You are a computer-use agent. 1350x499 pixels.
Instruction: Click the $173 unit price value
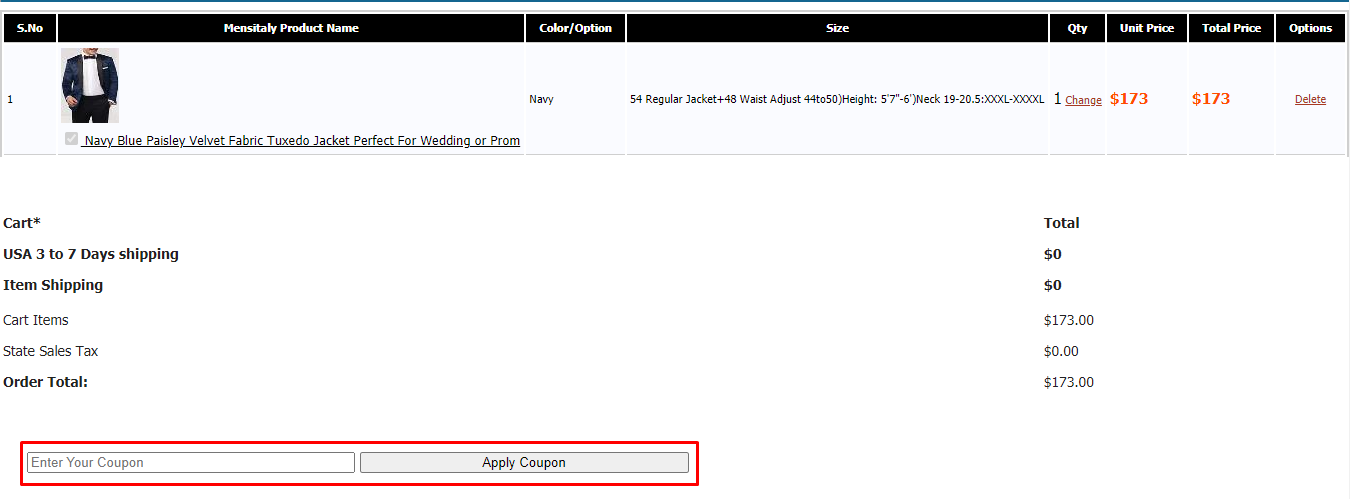1129,98
